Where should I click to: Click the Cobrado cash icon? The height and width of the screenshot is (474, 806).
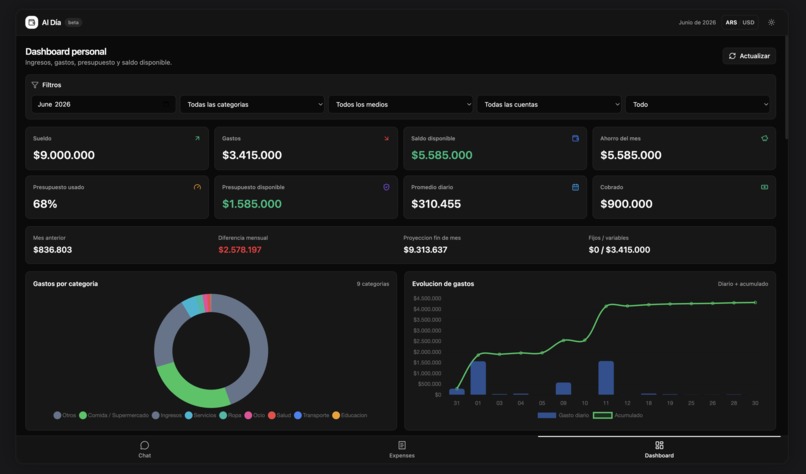[764, 187]
